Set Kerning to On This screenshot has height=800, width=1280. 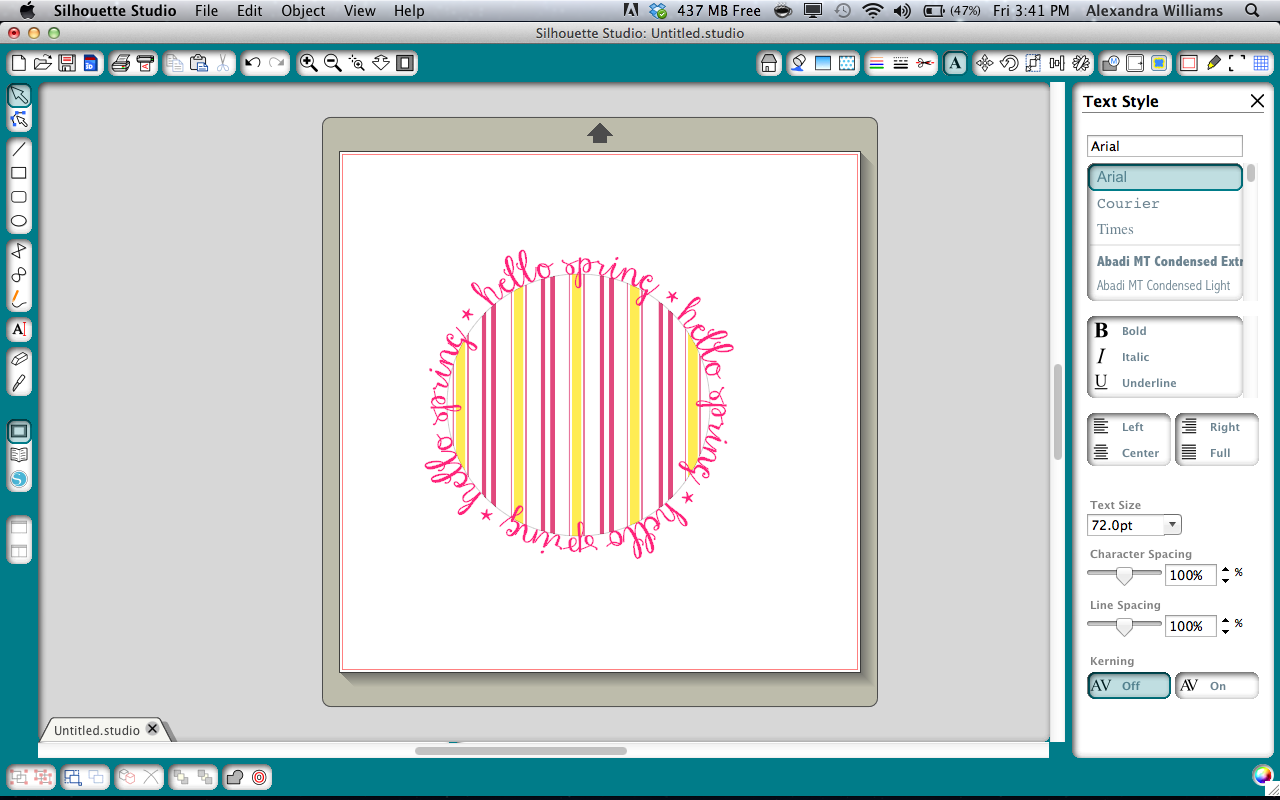point(1216,686)
